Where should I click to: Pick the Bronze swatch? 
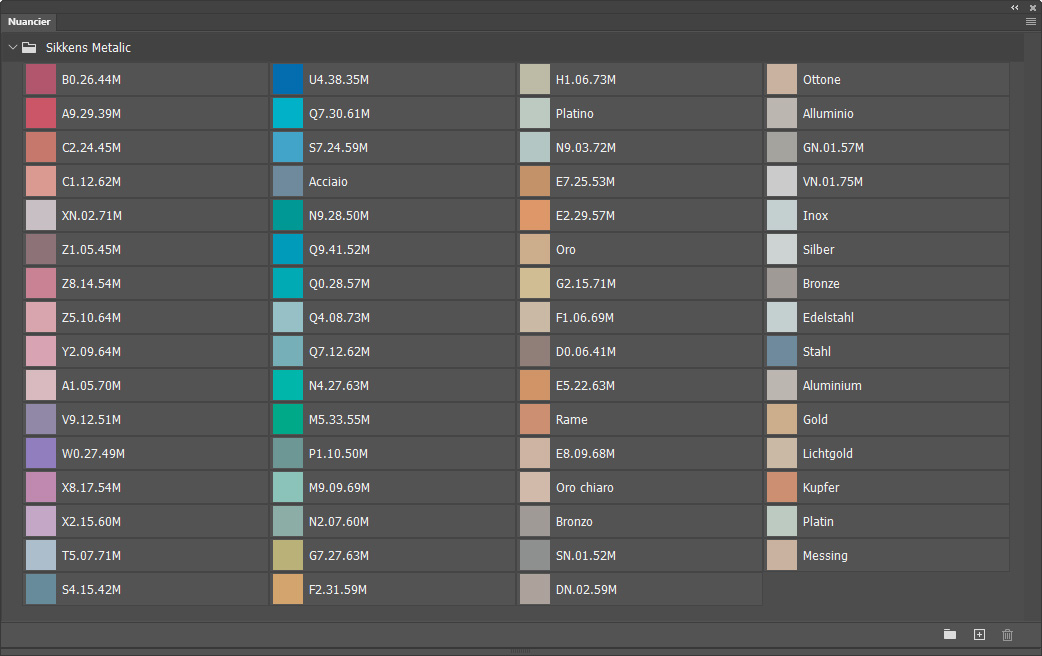[x=782, y=283]
